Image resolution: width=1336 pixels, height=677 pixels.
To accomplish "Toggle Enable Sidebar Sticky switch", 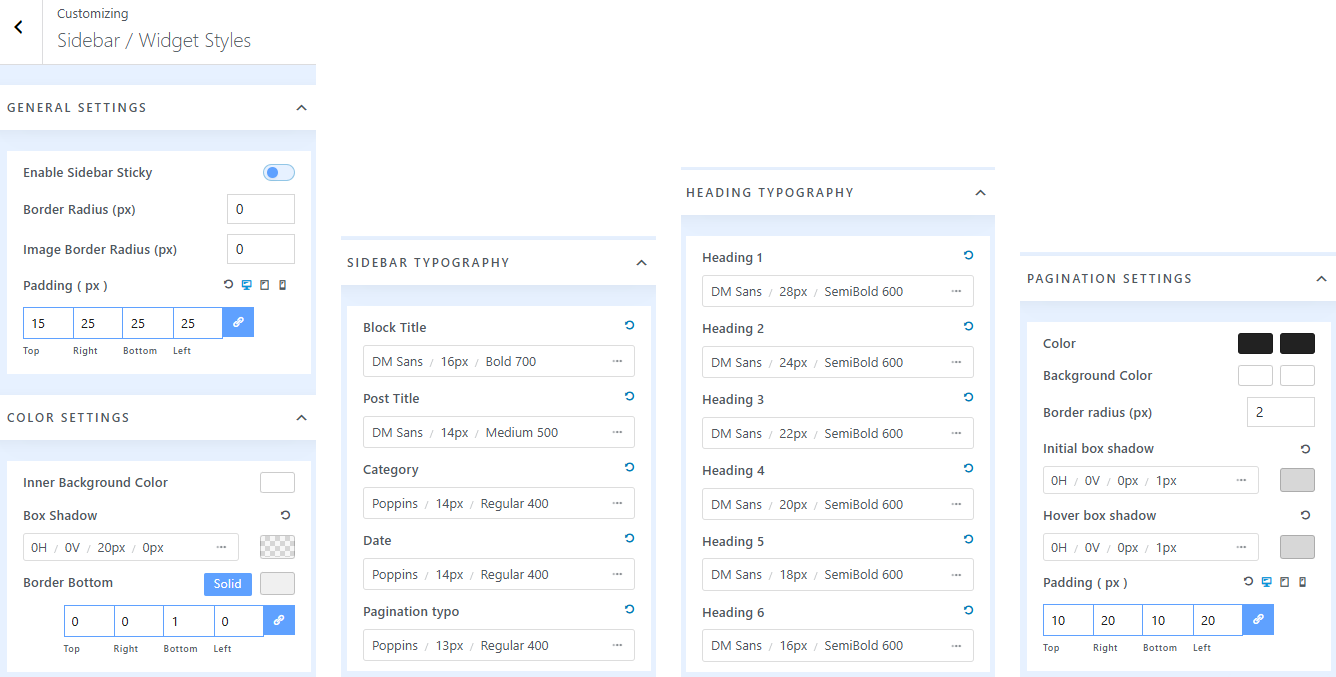I will pyautogui.click(x=278, y=173).
